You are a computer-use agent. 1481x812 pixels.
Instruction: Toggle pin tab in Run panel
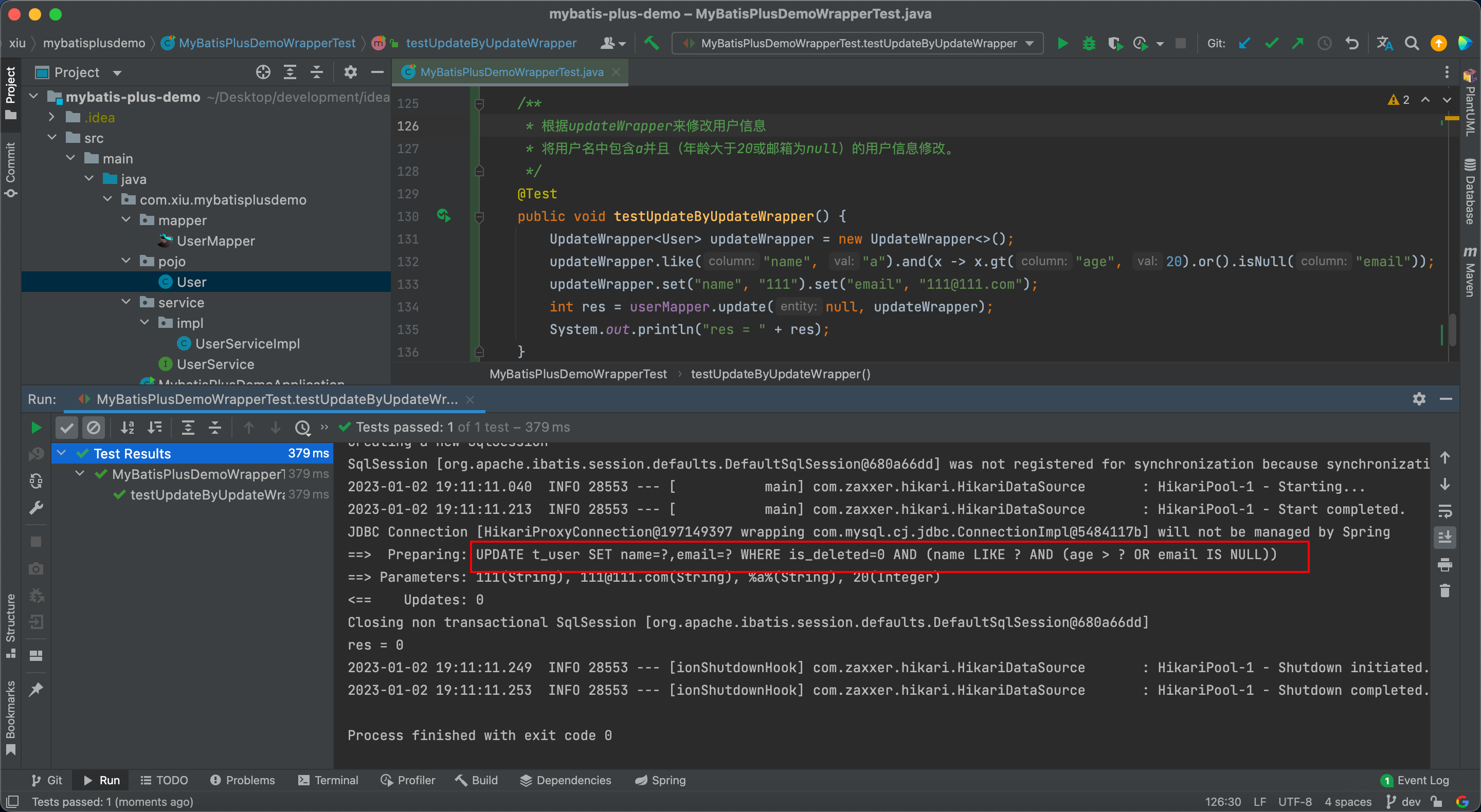[35, 689]
